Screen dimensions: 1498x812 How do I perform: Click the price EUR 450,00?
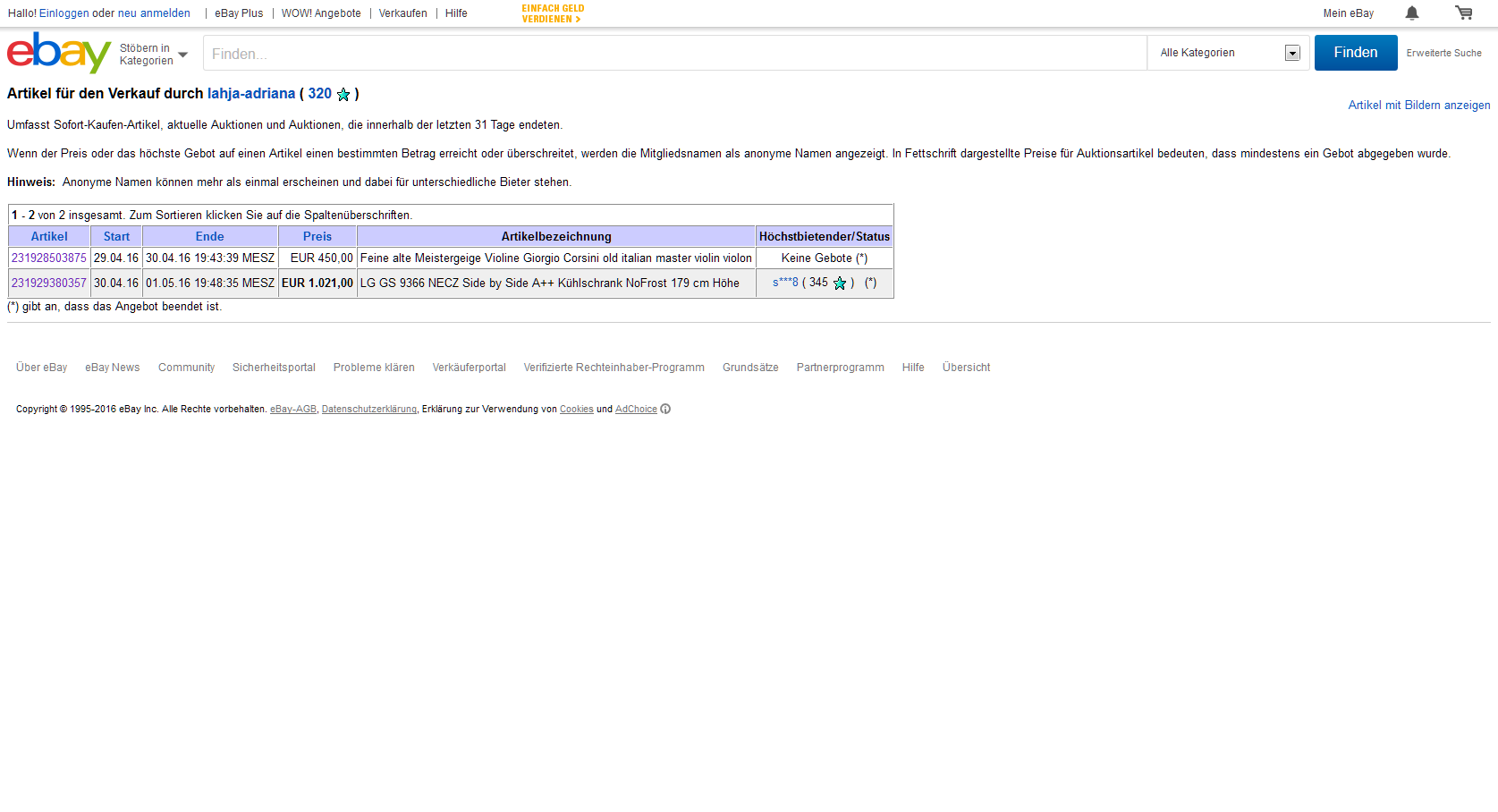point(322,258)
